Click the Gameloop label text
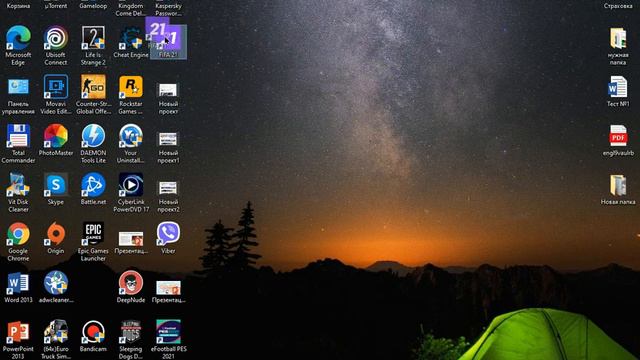Image resolution: width=640 pixels, height=360 pixels. [x=93, y=6]
